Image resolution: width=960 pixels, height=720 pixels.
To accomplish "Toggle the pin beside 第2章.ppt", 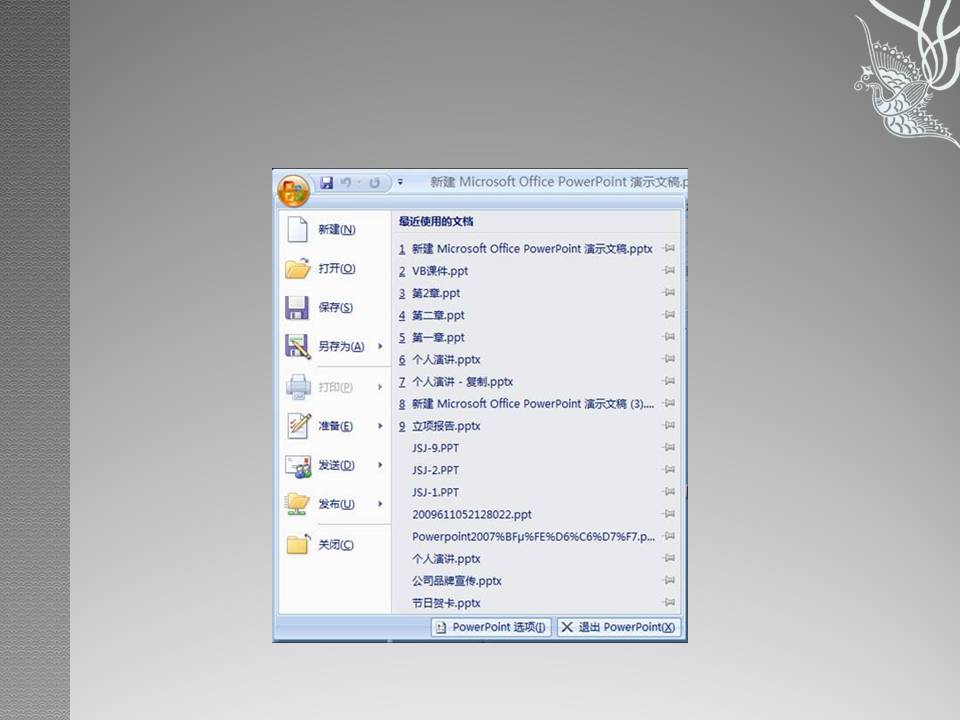I will (669, 293).
